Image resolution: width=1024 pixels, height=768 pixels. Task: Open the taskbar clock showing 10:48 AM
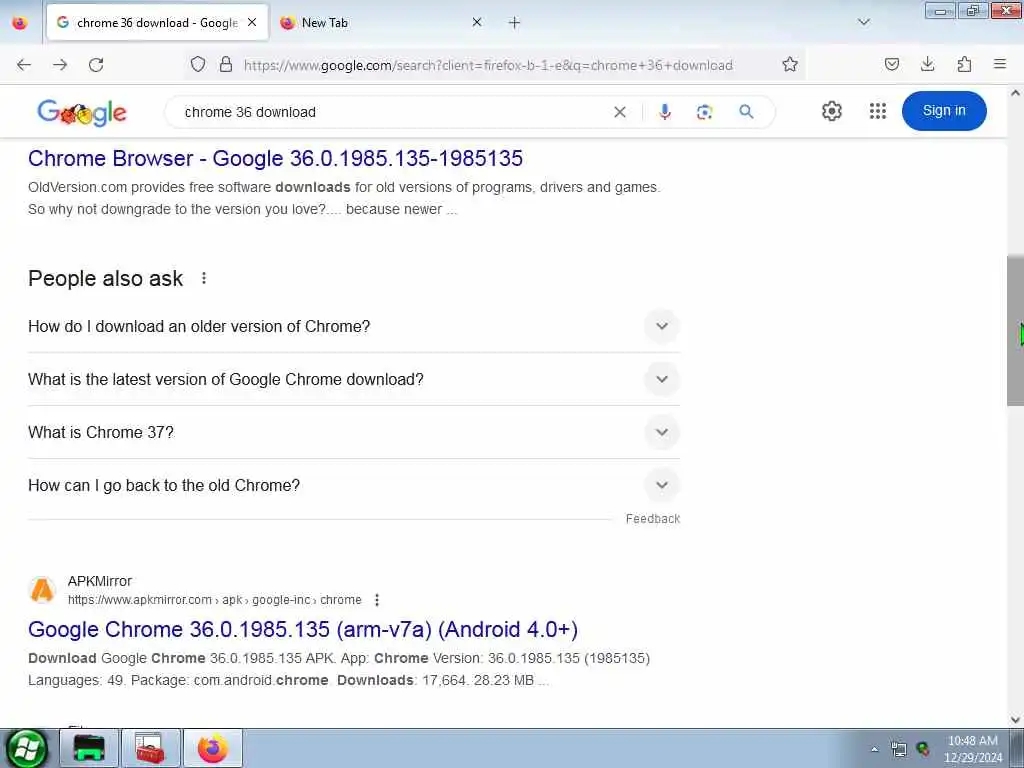(x=973, y=749)
